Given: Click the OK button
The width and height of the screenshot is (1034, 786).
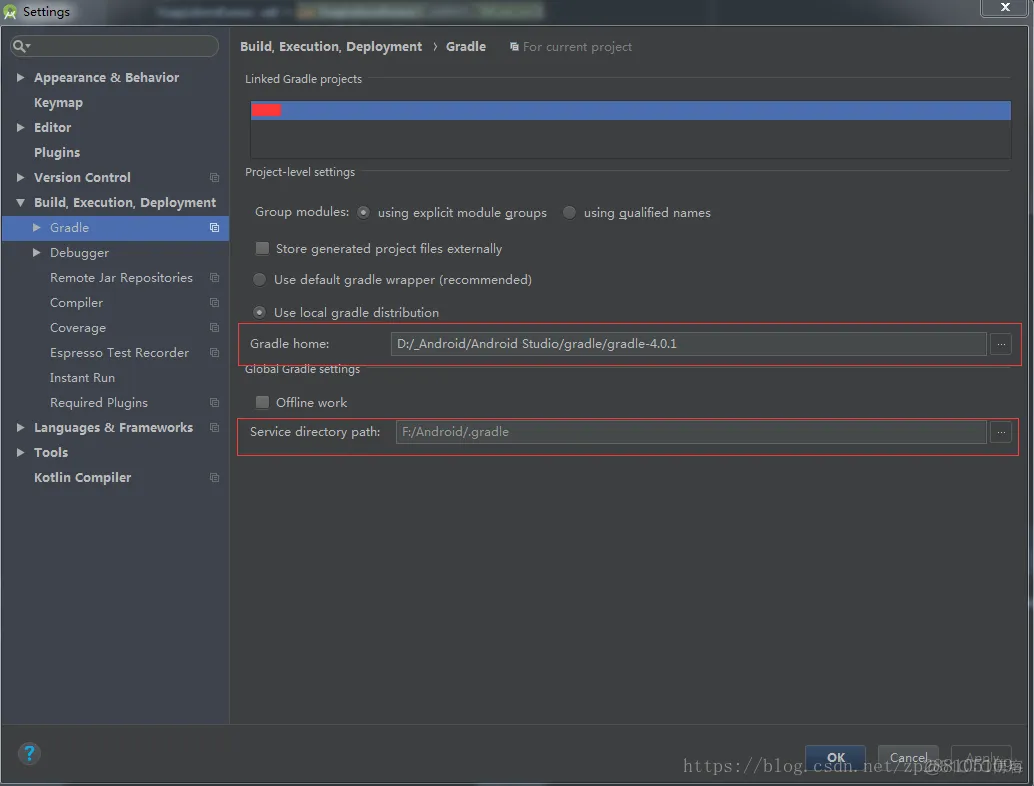Looking at the screenshot, I should (836, 758).
